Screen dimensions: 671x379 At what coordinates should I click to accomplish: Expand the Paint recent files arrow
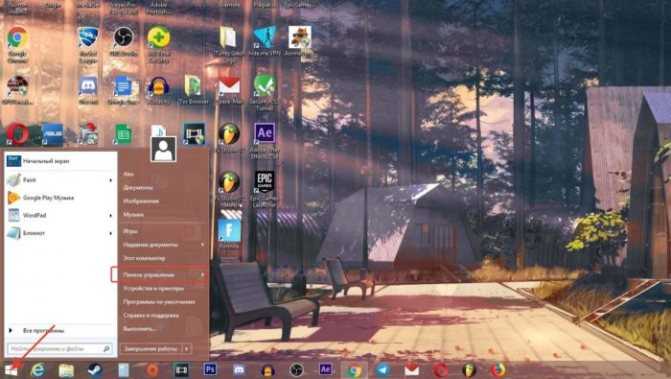click(x=110, y=180)
